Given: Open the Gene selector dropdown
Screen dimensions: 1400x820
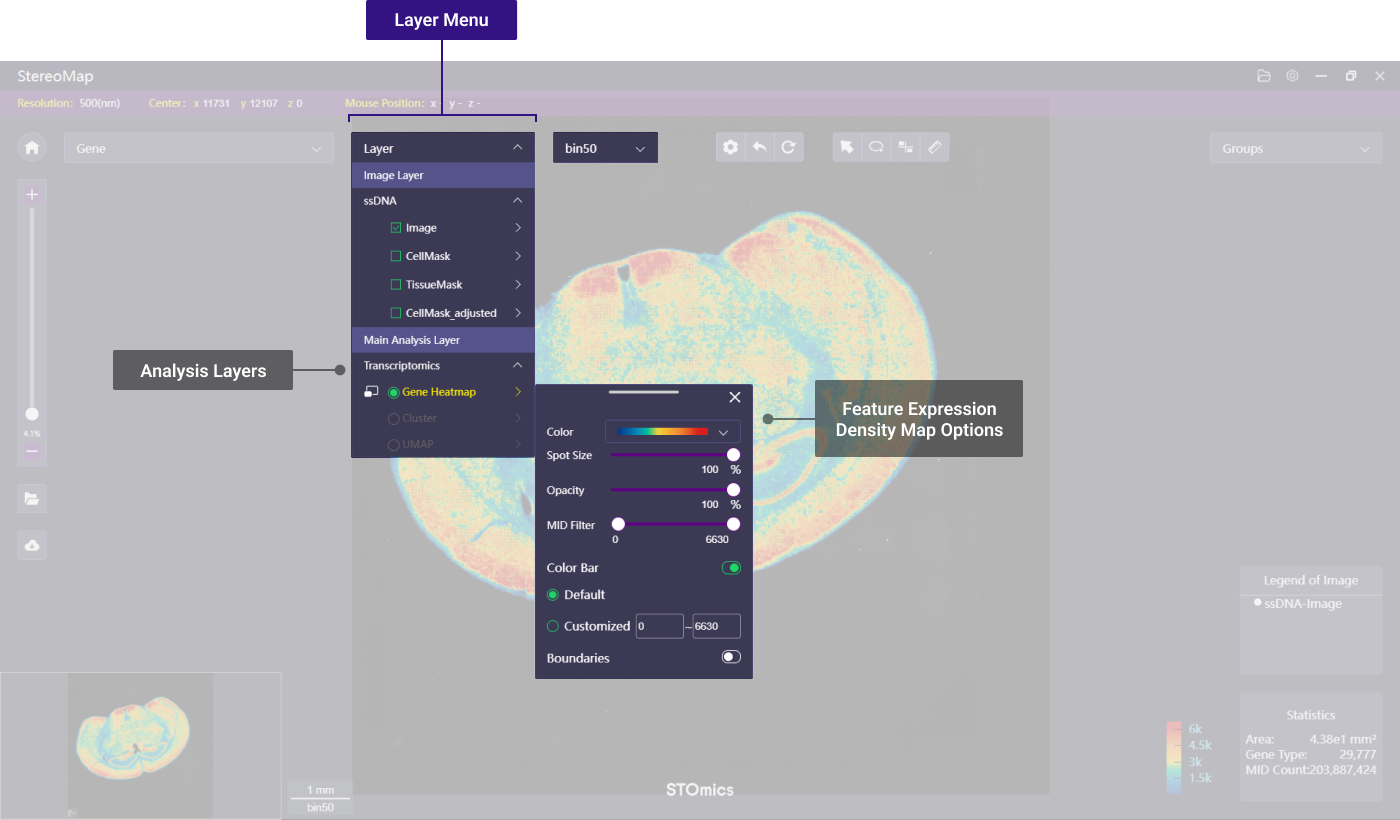Looking at the screenshot, I should click(x=199, y=148).
